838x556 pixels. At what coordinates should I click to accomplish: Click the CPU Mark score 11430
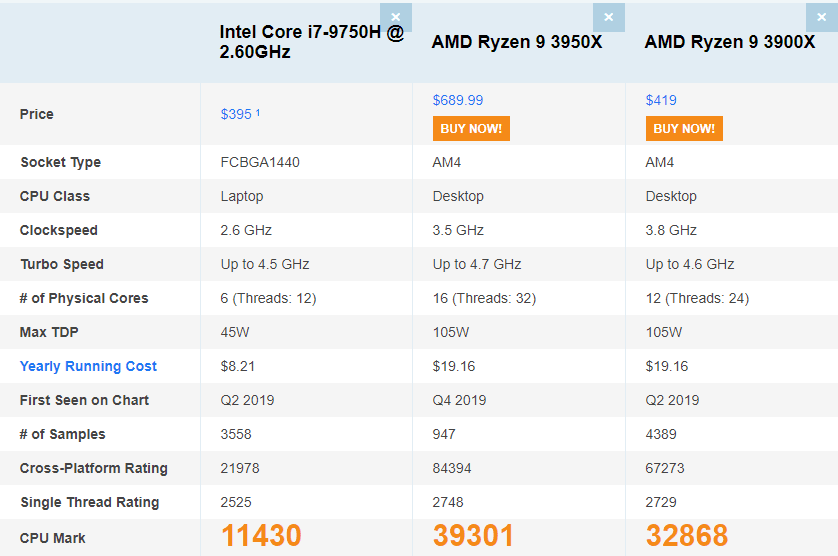pos(261,536)
